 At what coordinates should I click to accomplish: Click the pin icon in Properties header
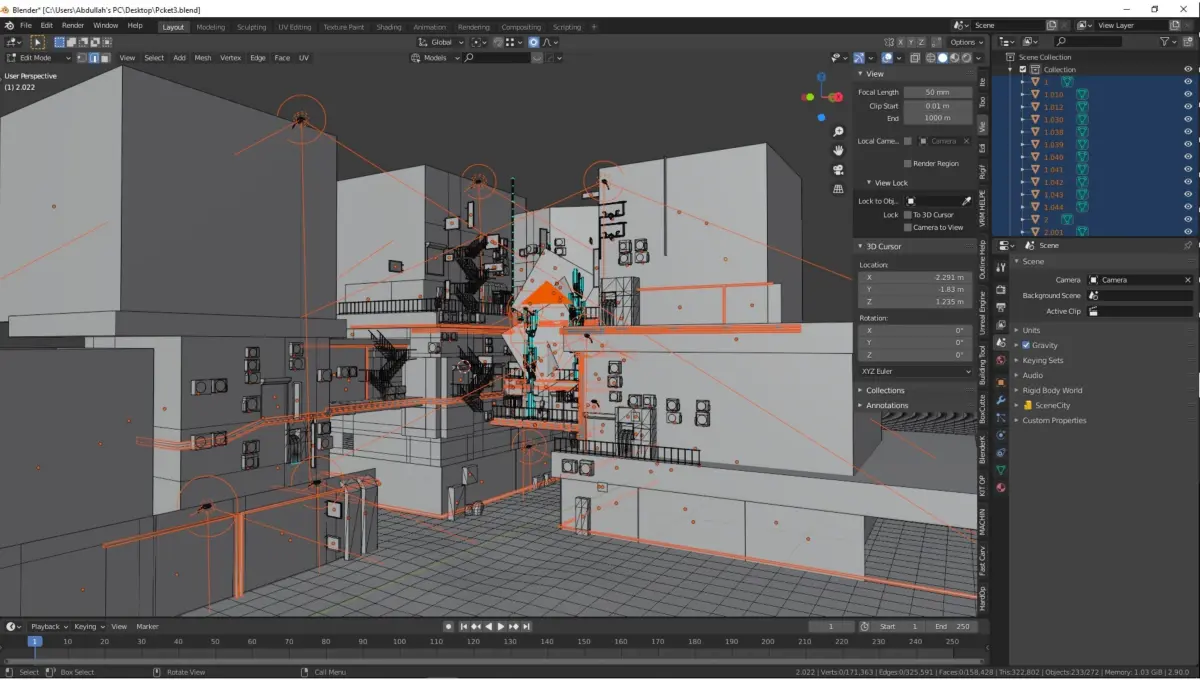pos(1187,245)
